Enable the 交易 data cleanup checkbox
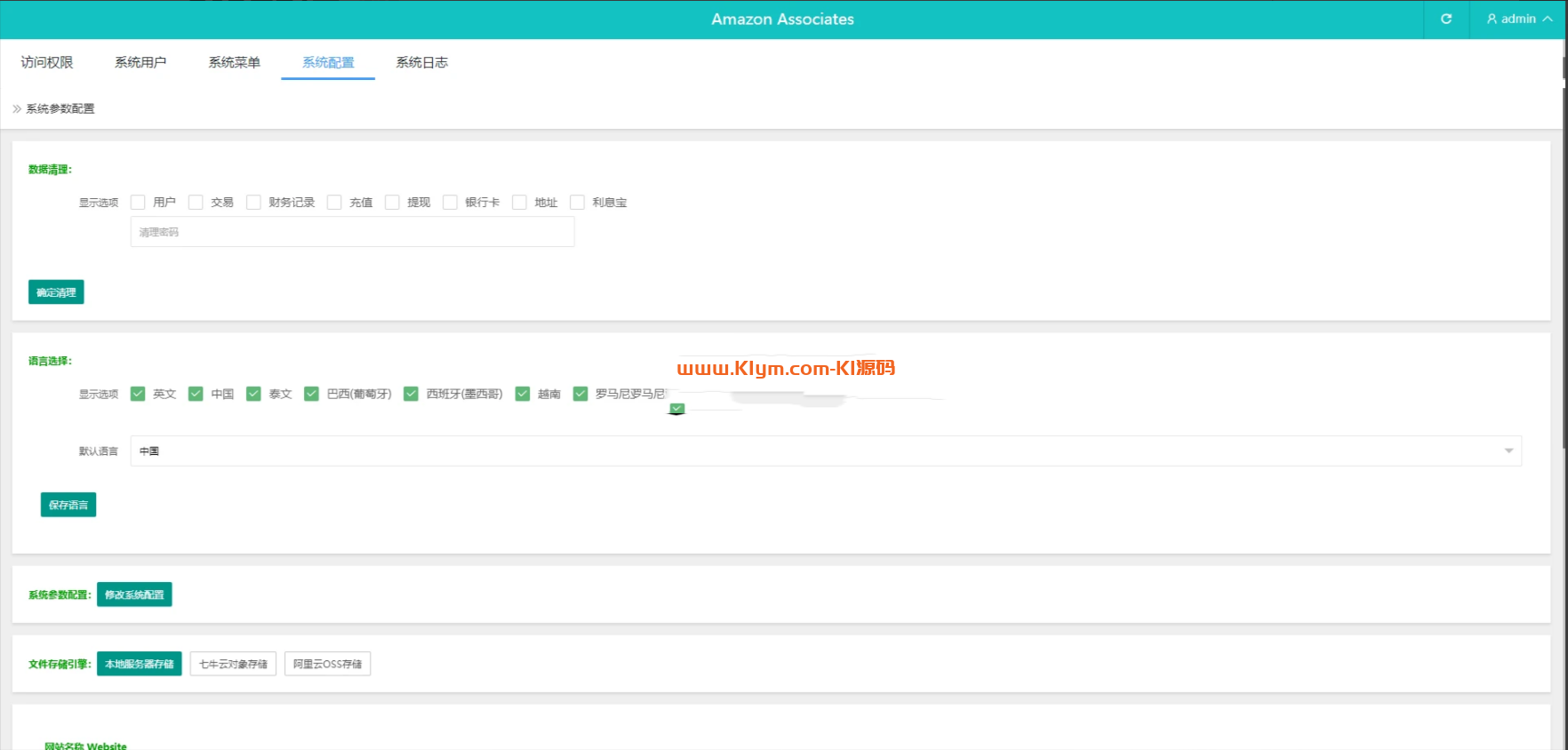Viewport: 1568px width, 750px height. tap(196, 203)
